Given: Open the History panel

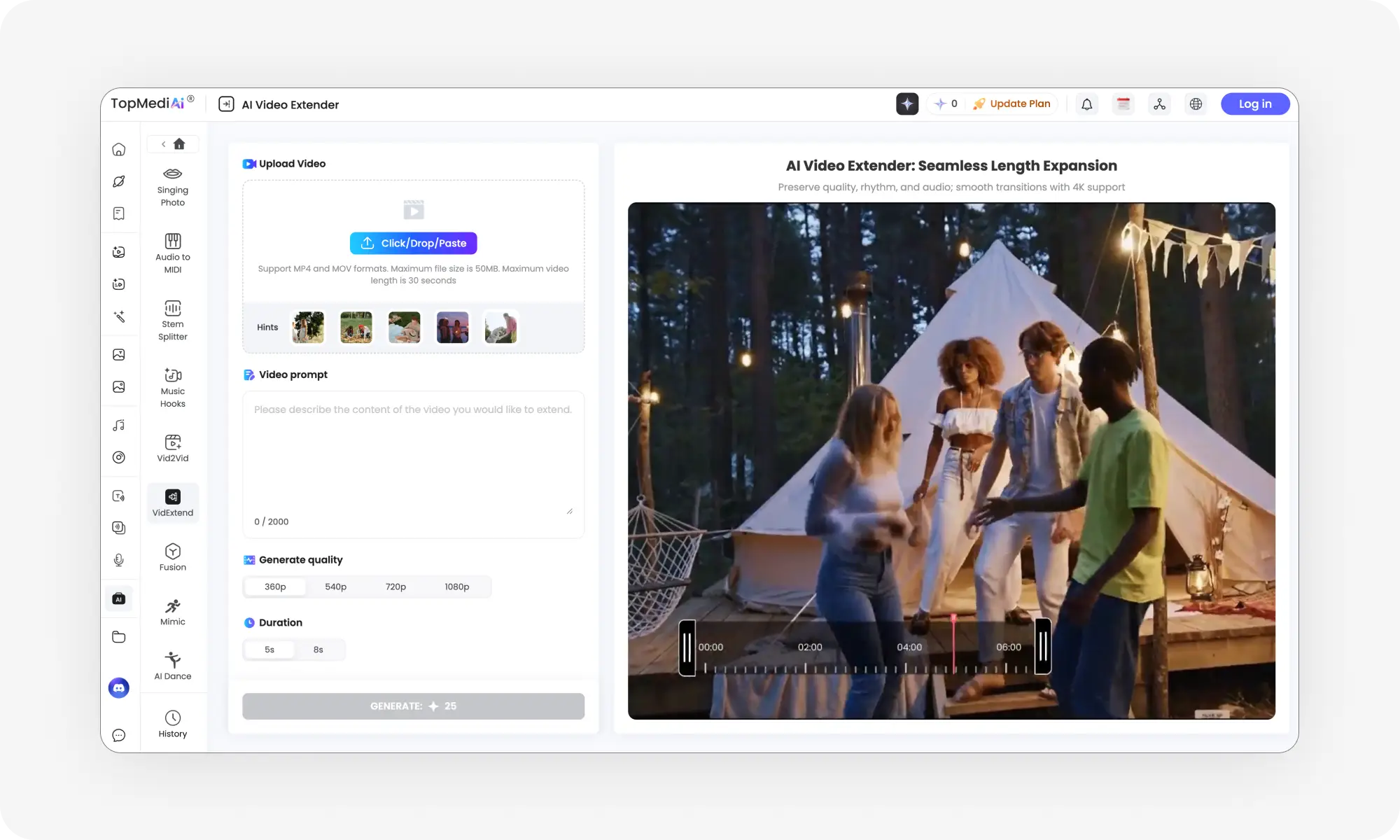Looking at the screenshot, I should click(172, 722).
